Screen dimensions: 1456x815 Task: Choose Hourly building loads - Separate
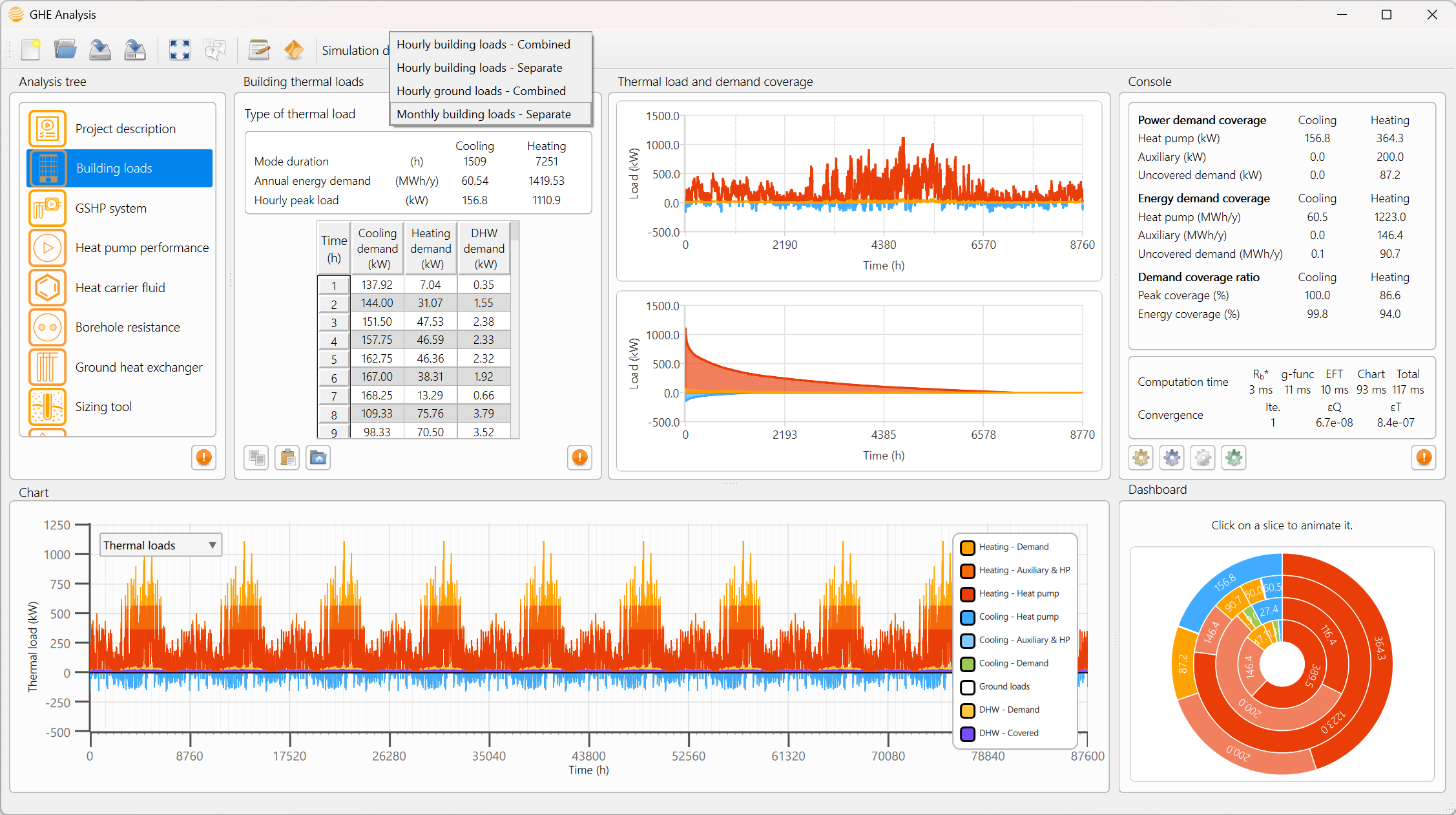click(491, 68)
